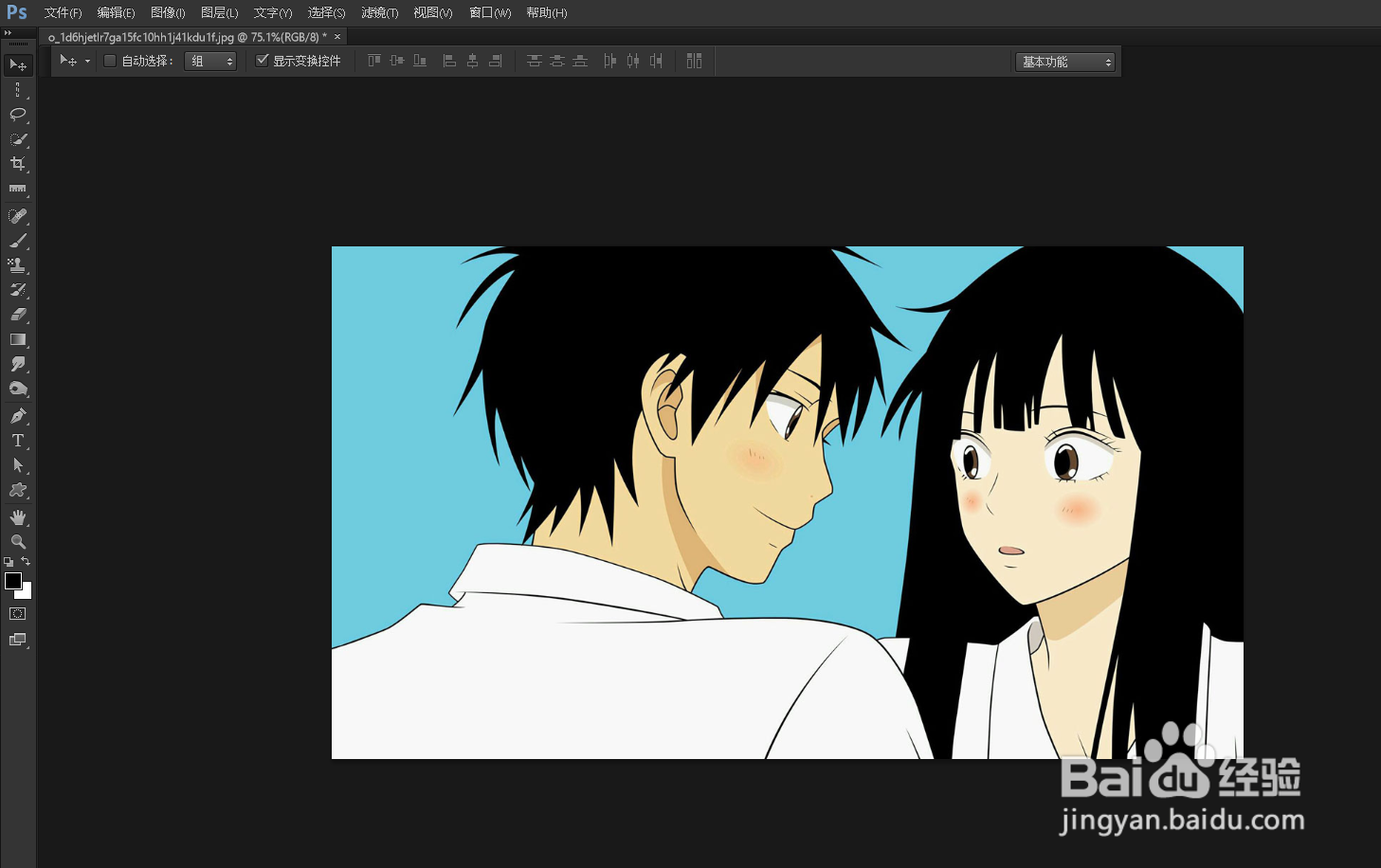Select the Pen tool
Viewport: 1381px width, 868px height.
tap(18, 416)
